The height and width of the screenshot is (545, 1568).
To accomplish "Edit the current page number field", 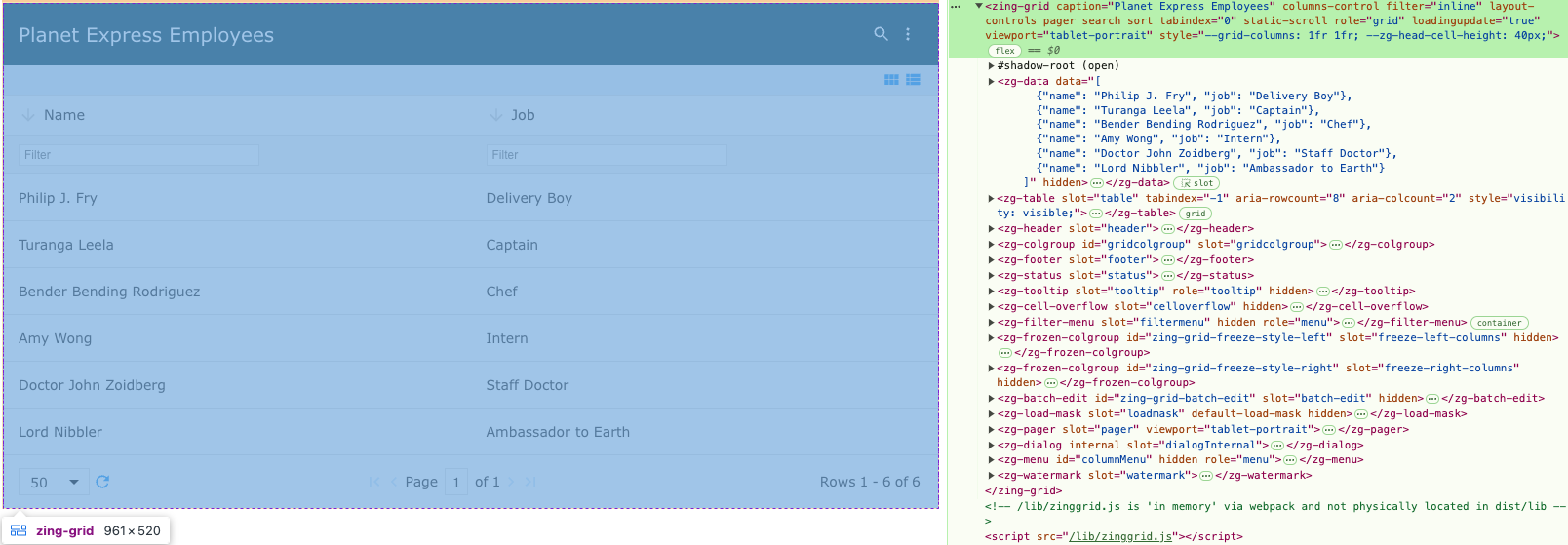I will [456, 482].
